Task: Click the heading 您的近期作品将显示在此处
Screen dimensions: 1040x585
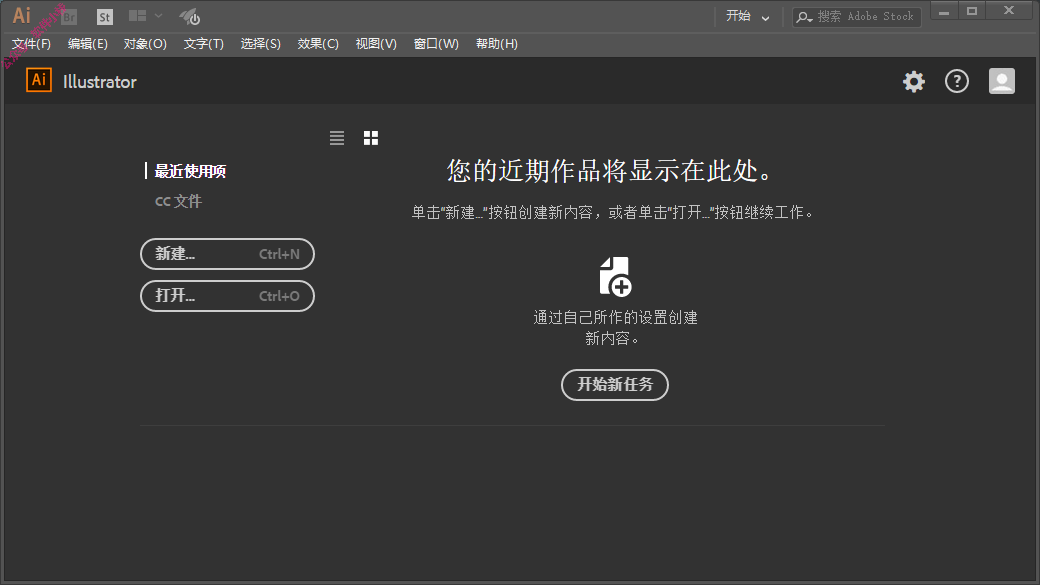Action: tap(609, 171)
